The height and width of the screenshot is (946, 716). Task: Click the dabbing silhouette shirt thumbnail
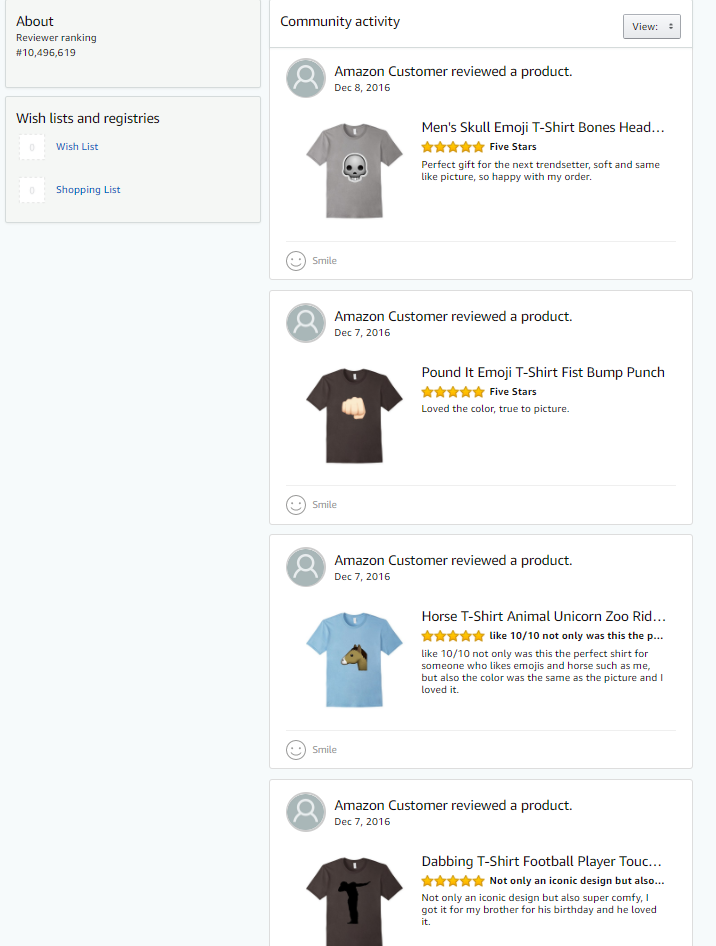pyautogui.click(x=354, y=901)
